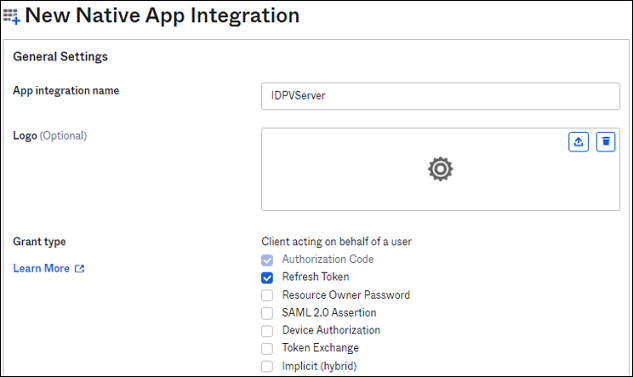633x377 pixels.
Task: Check the SAML 2.0 Assertion checkbox
Action: pyautogui.click(x=267, y=313)
